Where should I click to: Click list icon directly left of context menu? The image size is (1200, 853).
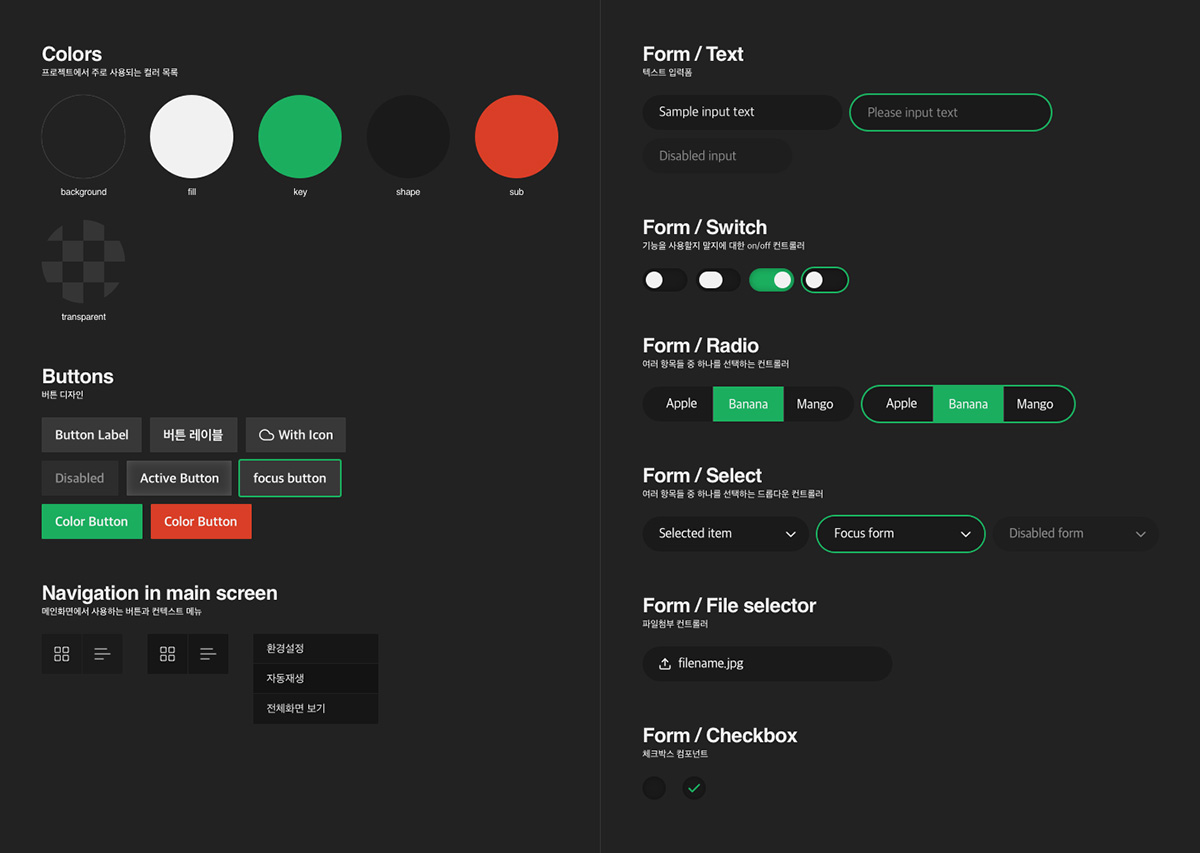pyautogui.click(x=208, y=654)
